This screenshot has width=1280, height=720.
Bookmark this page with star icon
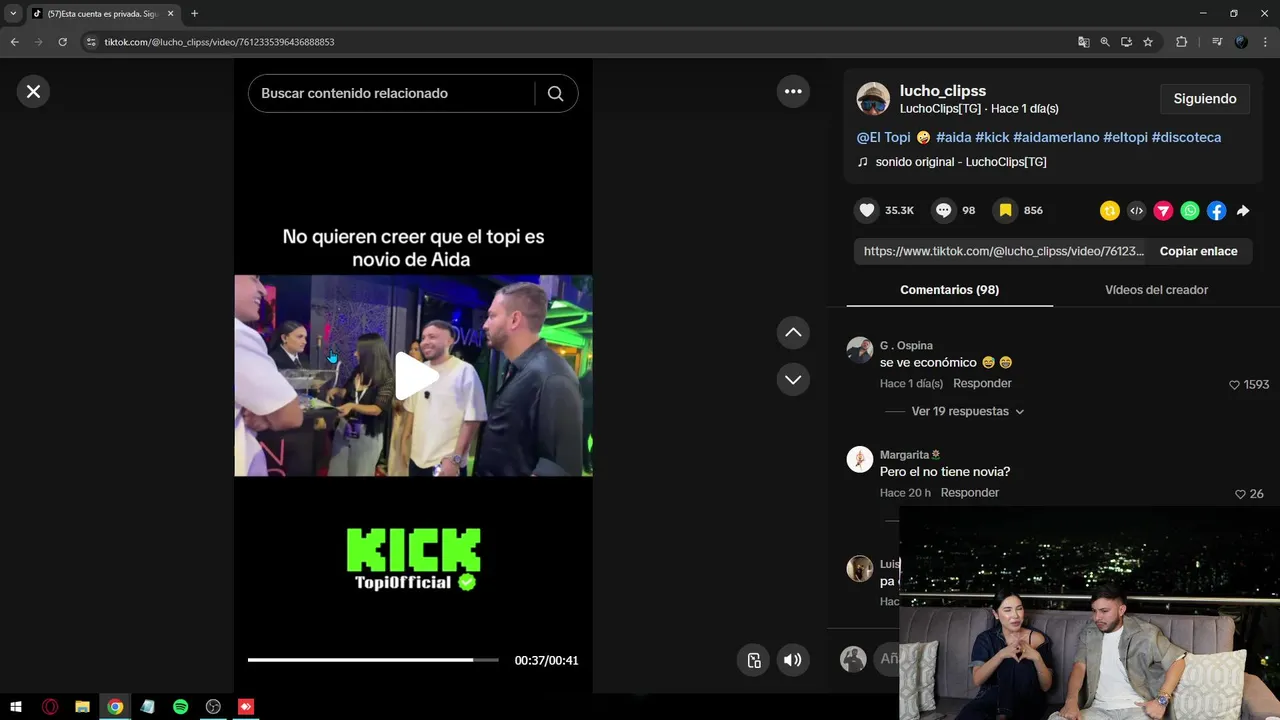[x=1148, y=42]
